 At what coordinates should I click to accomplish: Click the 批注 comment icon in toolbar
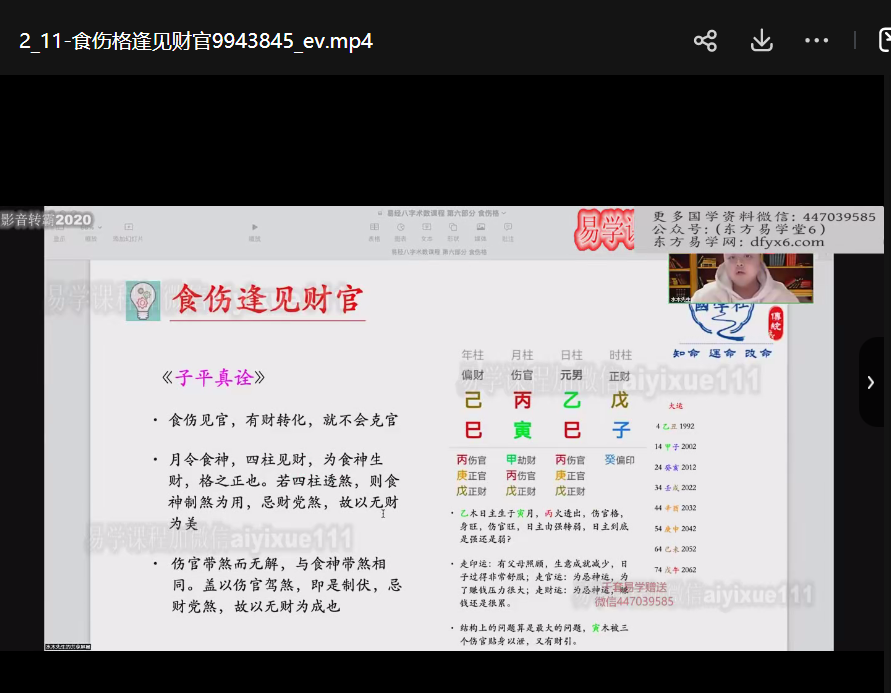pos(508,230)
